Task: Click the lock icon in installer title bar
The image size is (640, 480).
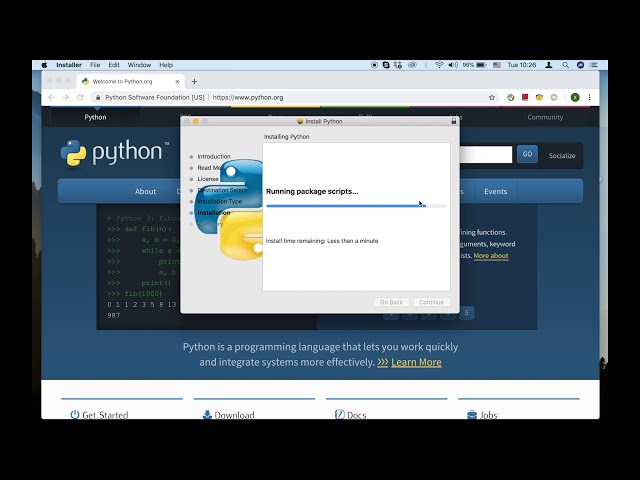Action: [x=453, y=121]
